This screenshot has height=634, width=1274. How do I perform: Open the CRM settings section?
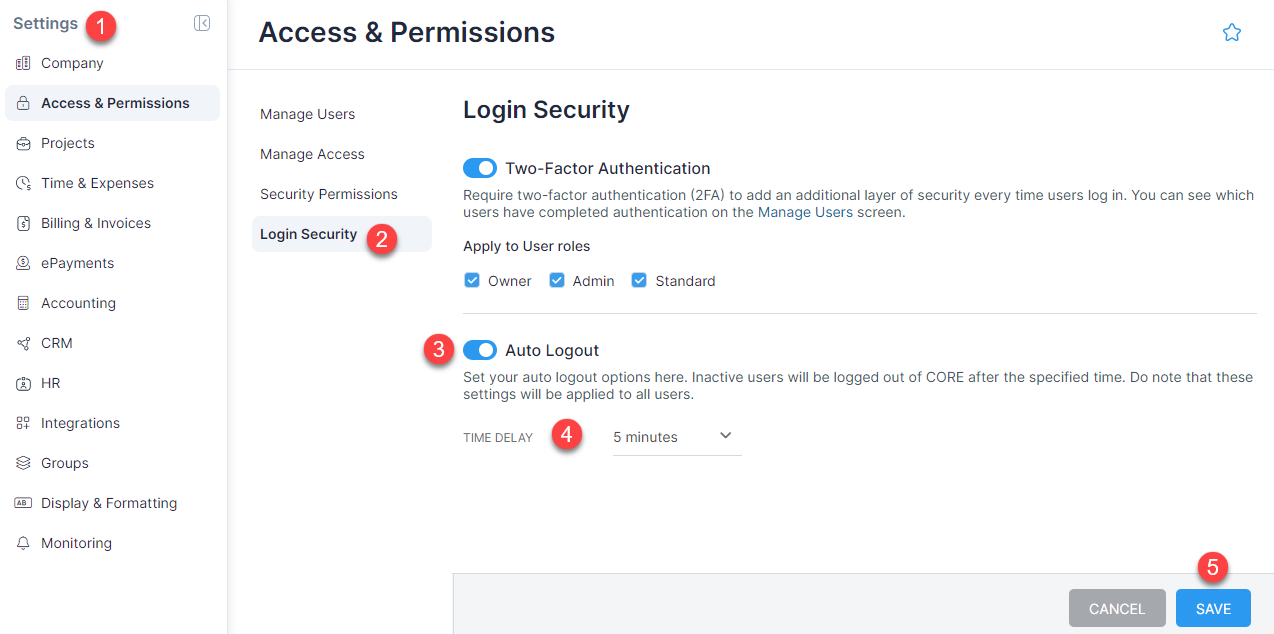coord(55,343)
